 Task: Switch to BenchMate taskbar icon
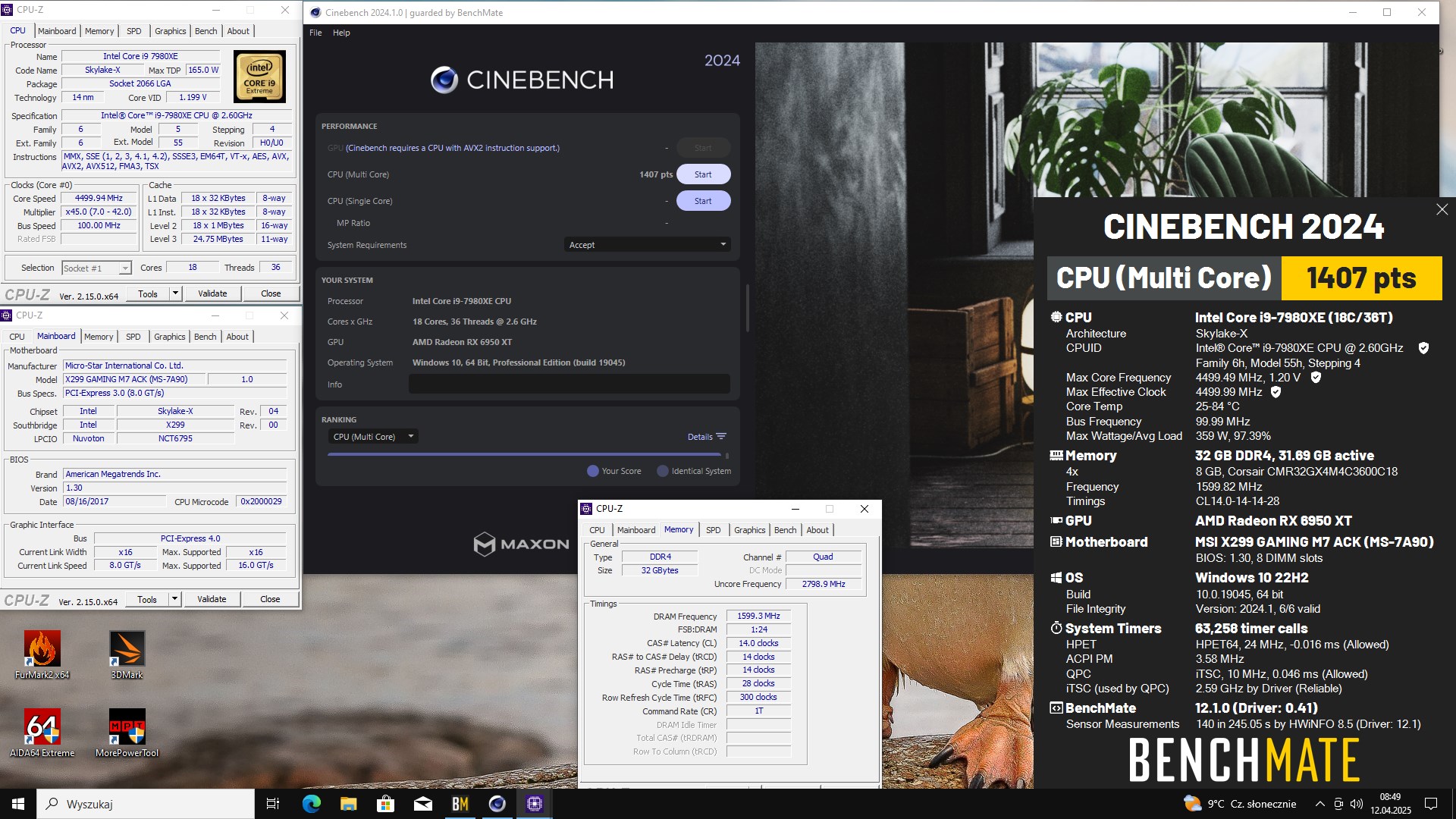[x=460, y=804]
